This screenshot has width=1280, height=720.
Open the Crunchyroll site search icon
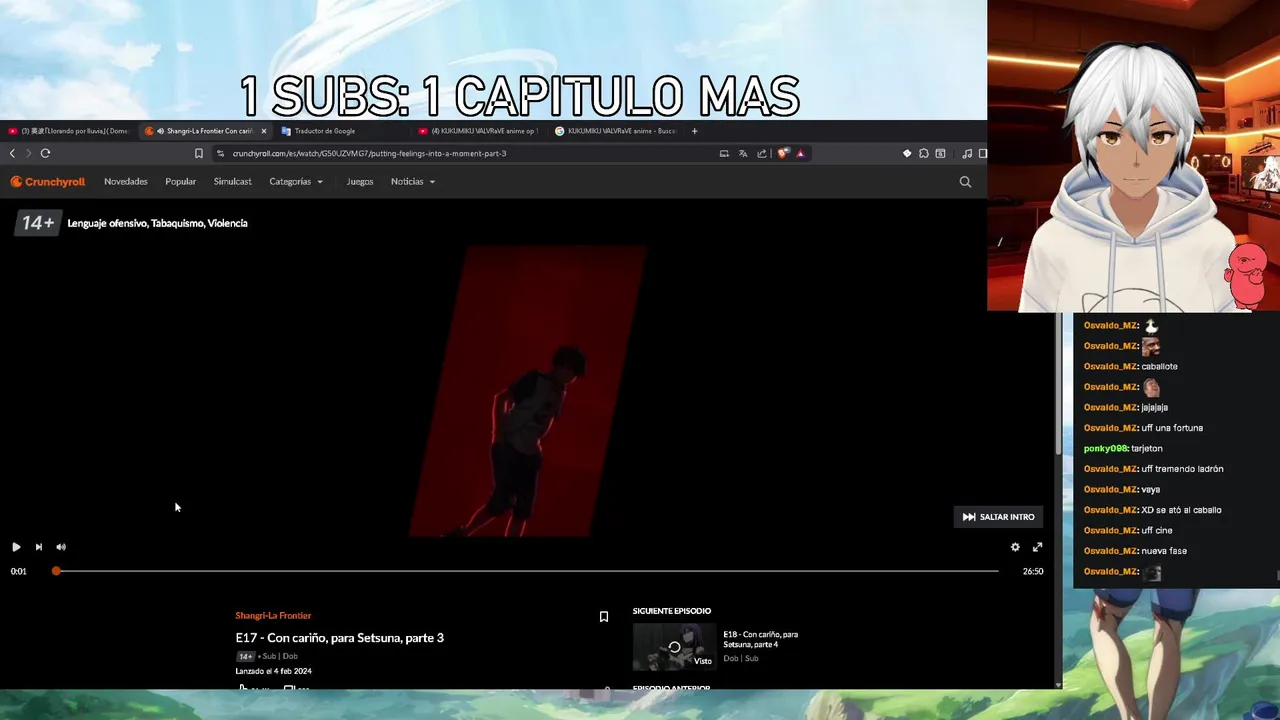coord(965,182)
